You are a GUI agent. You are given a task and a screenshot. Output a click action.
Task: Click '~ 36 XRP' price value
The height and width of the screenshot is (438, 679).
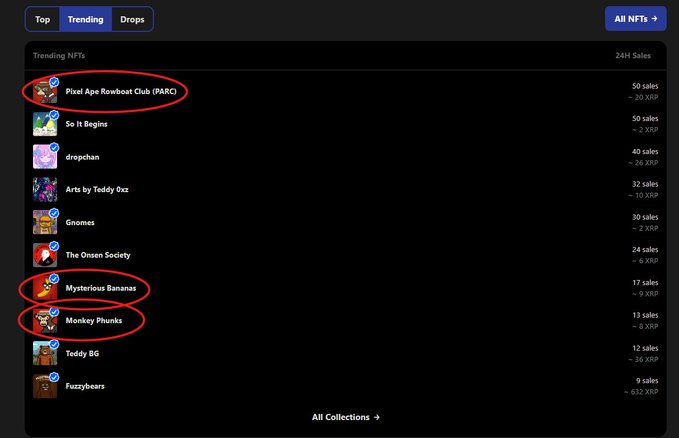point(643,360)
